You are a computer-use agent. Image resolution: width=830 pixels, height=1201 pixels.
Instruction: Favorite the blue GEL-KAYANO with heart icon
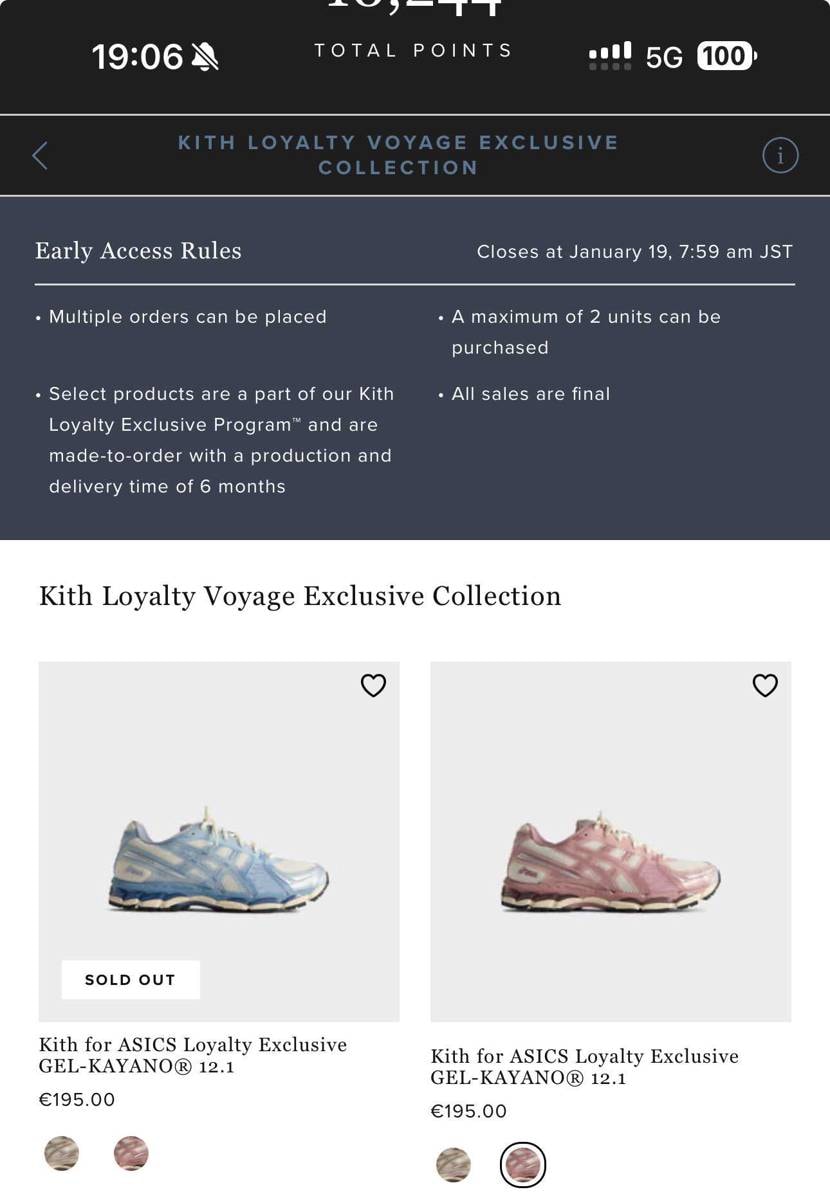coord(373,685)
